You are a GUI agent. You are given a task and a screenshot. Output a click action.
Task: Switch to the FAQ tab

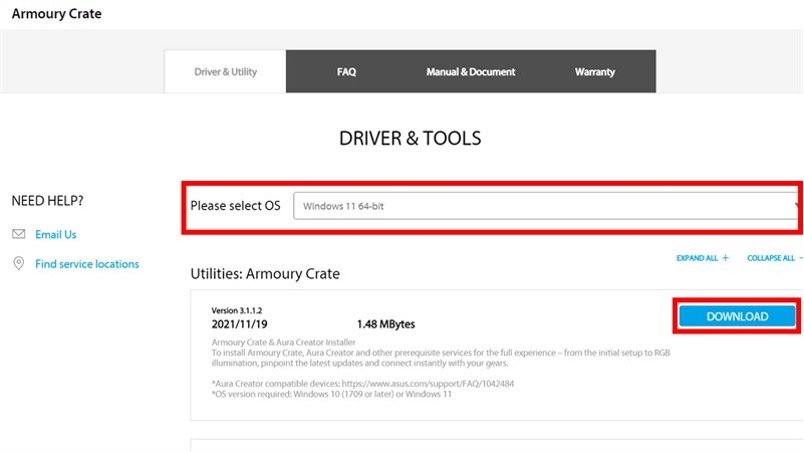click(x=346, y=71)
